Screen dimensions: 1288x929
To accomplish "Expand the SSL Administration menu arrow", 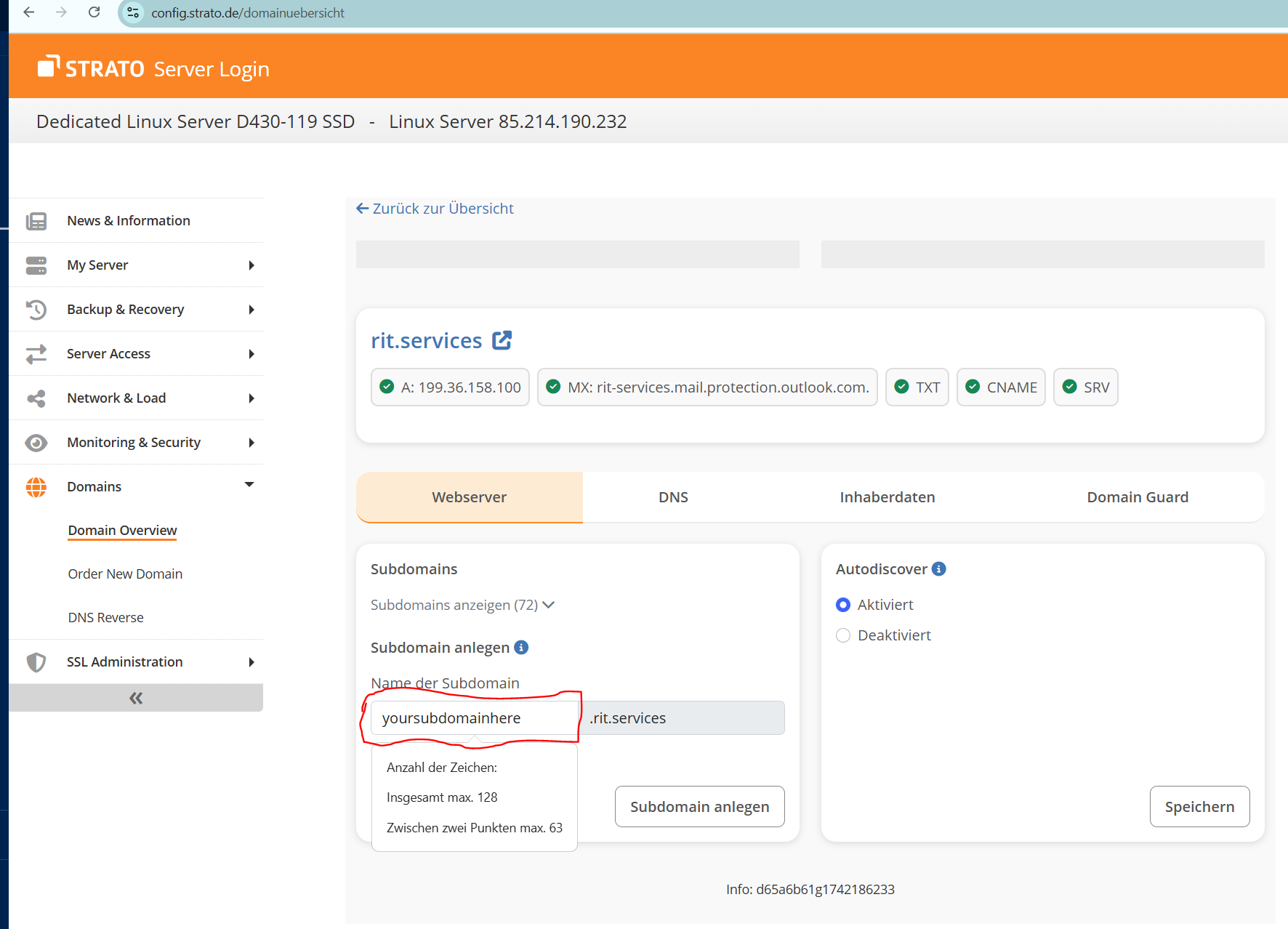I will (x=251, y=662).
